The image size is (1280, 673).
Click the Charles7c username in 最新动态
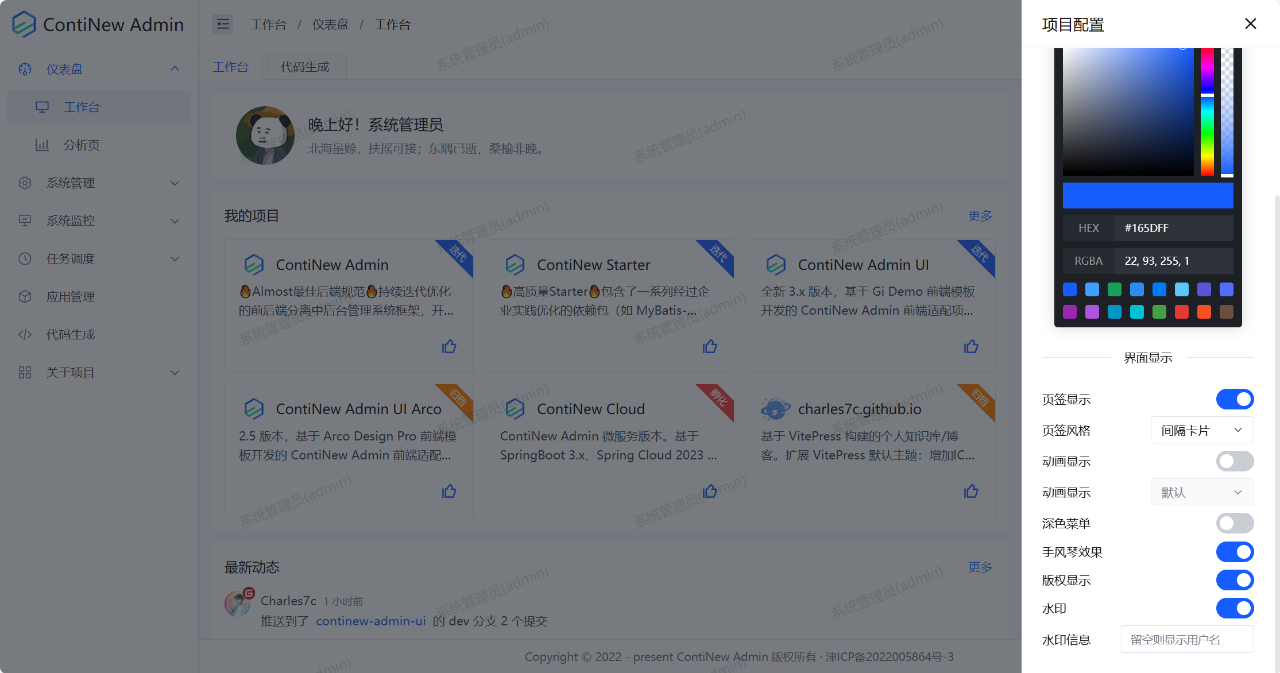(x=288, y=601)
